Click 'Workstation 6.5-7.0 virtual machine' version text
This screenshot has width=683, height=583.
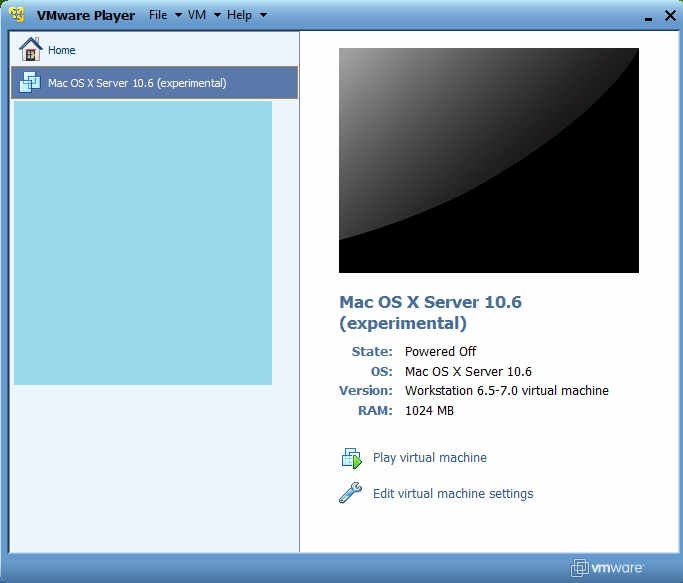507,390
